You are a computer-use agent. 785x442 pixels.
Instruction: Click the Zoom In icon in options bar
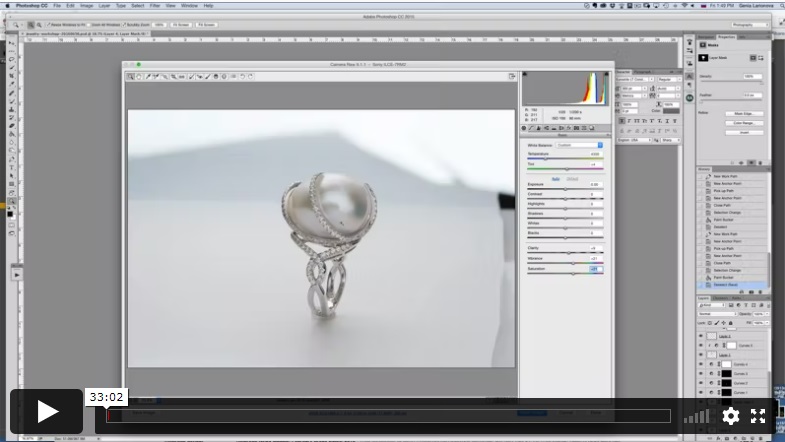tap(31, 25)
